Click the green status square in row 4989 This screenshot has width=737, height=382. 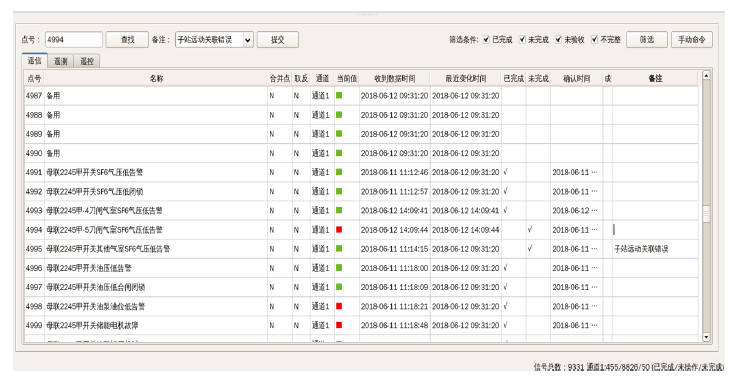pos(339,134)
